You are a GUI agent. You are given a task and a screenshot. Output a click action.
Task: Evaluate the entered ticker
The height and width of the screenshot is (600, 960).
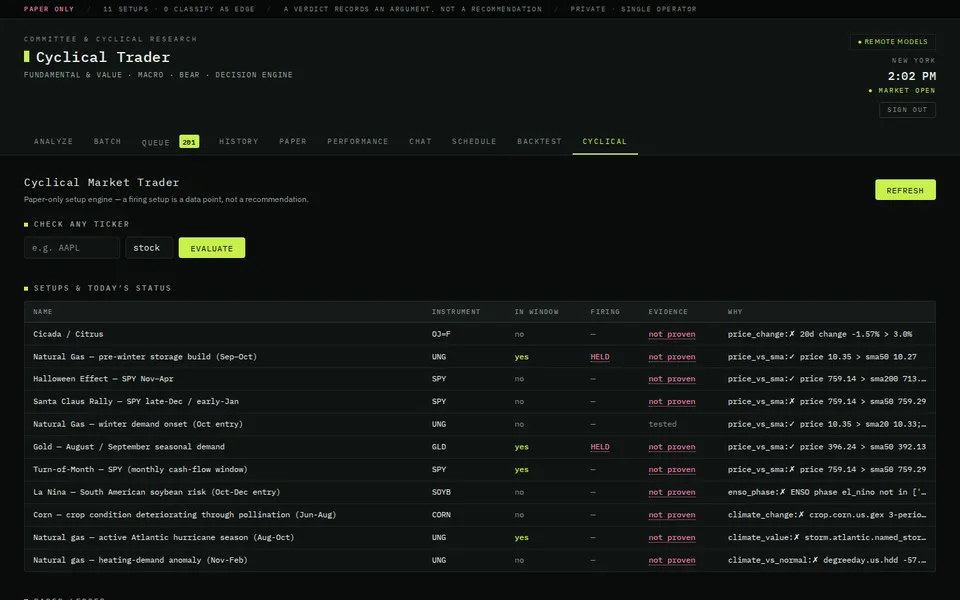(x=212, y=248)
